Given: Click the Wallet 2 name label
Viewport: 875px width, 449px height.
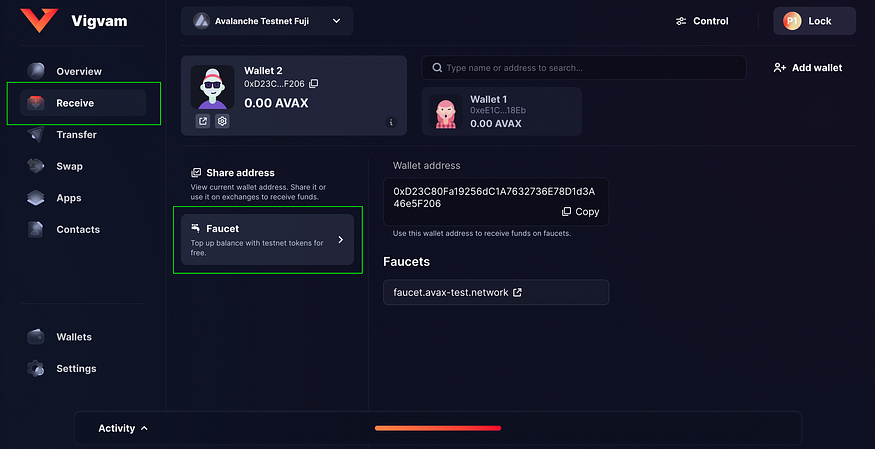Looking at the screenshot, I should 263,71.
